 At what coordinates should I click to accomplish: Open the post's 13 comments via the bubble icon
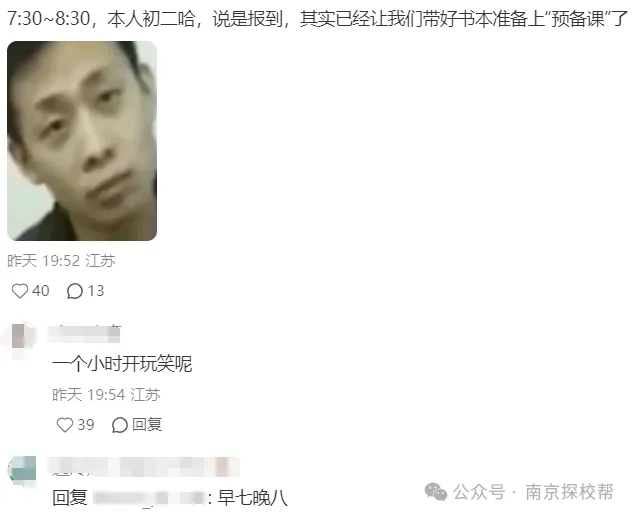coord(75,291)
